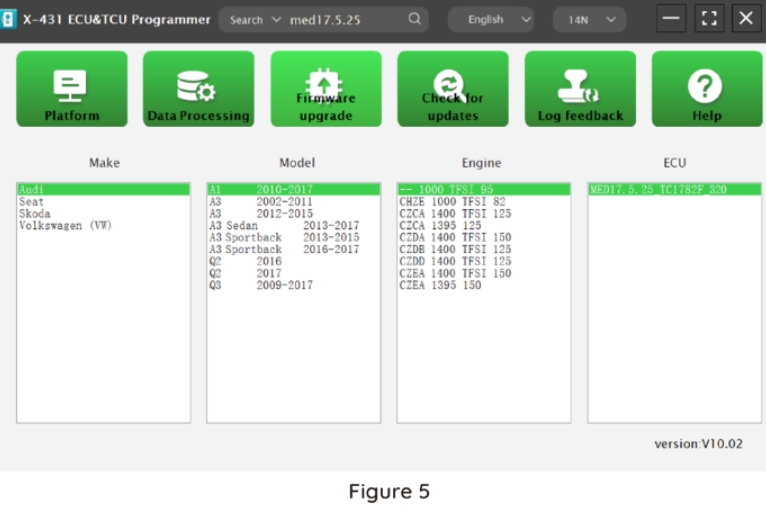
Task: Select model A3 Sportback 2016-2017
Action: tap(294, 249)
